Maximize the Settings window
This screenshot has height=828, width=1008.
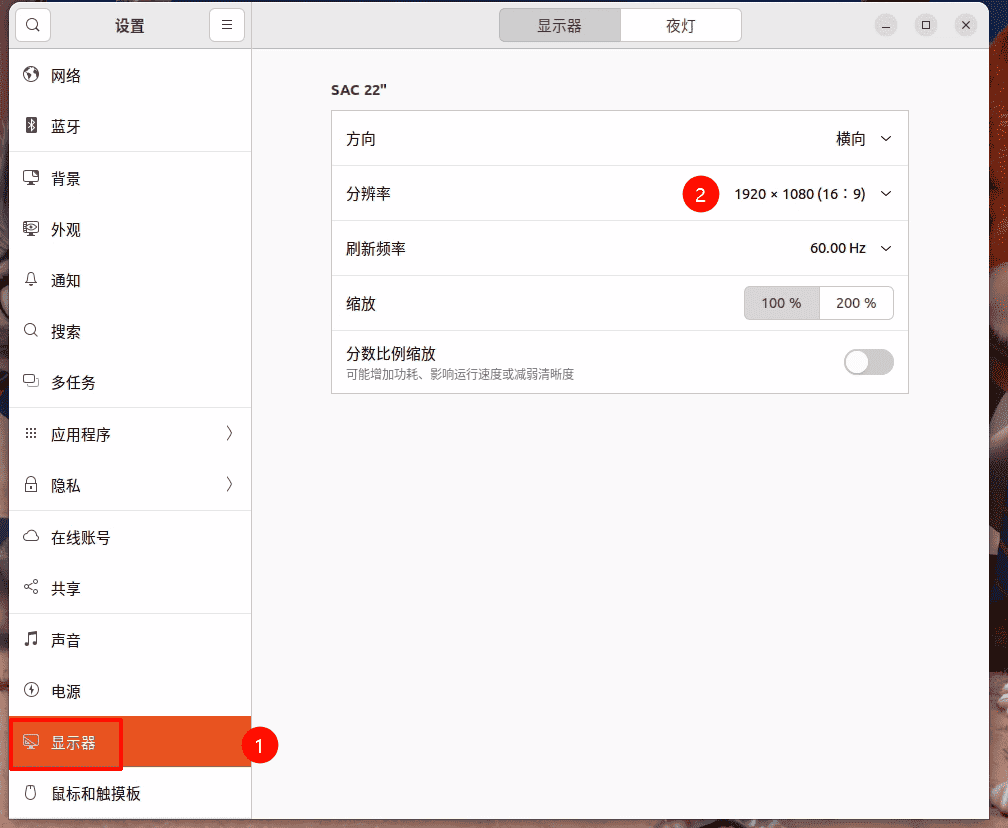[x=926, y=25]
